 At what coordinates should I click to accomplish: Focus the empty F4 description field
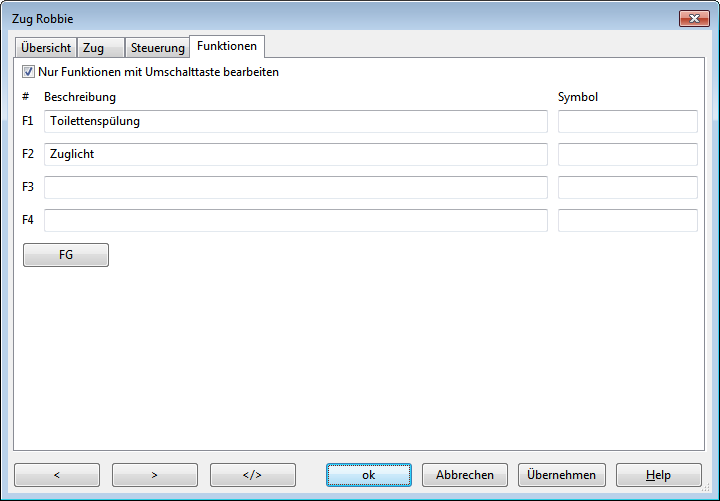coord(295,220)
